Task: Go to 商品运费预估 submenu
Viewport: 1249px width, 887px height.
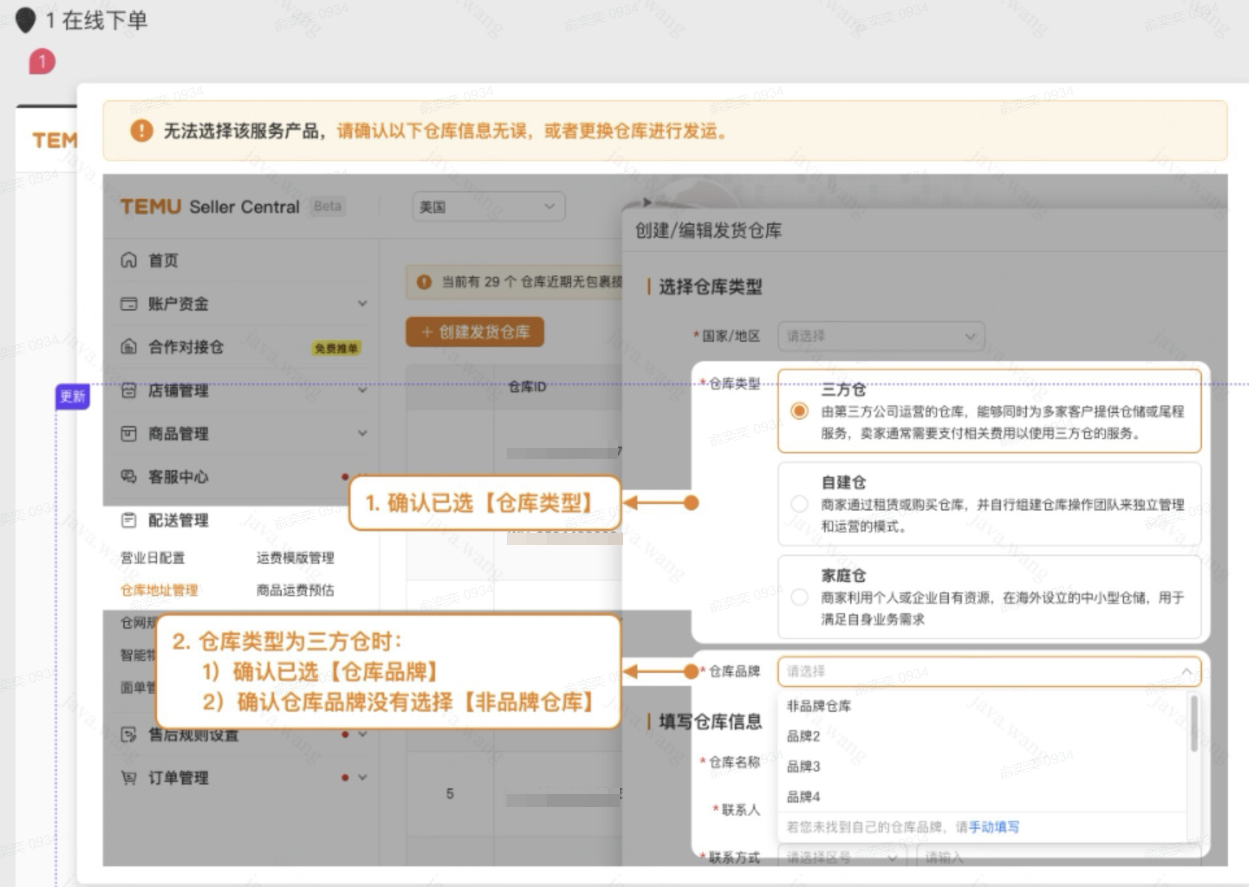Action: point(295,590)
